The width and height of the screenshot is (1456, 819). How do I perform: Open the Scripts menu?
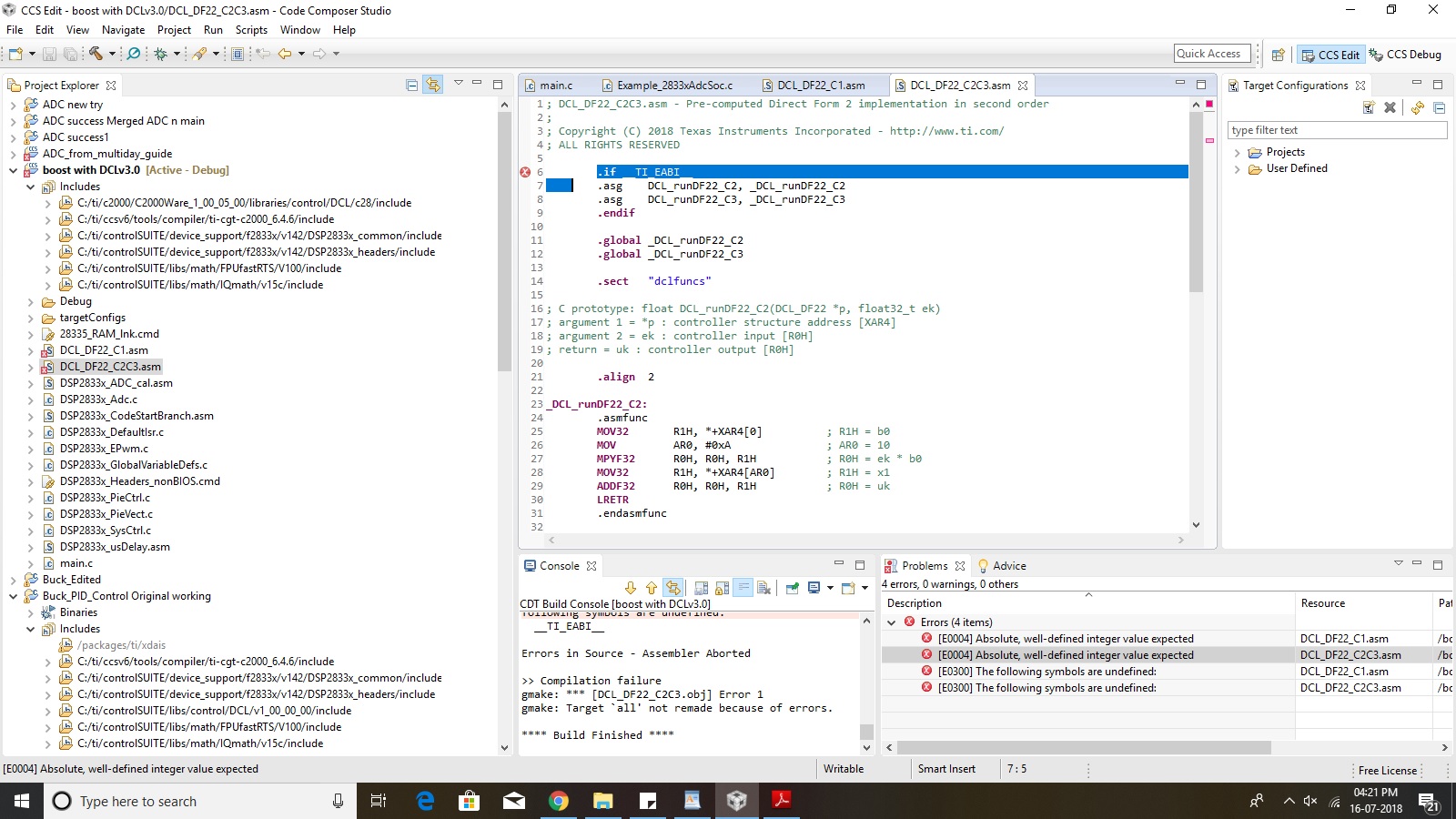251,30
